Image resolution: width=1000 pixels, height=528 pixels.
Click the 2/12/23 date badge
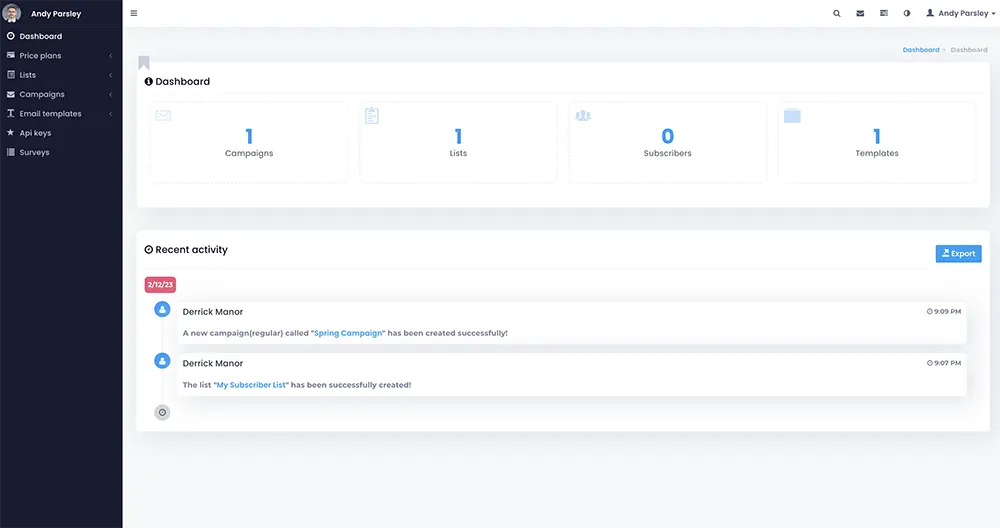tap(160, 284)
